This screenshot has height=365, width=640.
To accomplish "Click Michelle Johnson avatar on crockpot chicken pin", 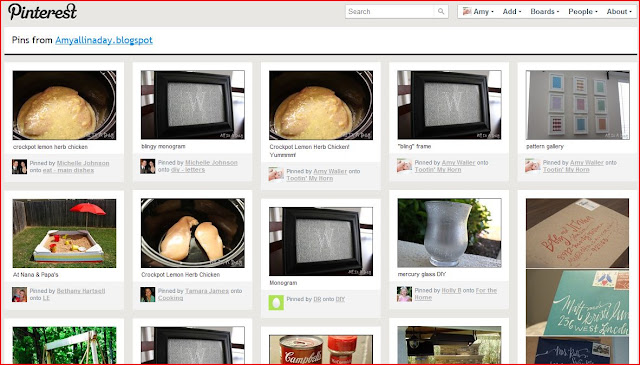I will coord(20,167).
